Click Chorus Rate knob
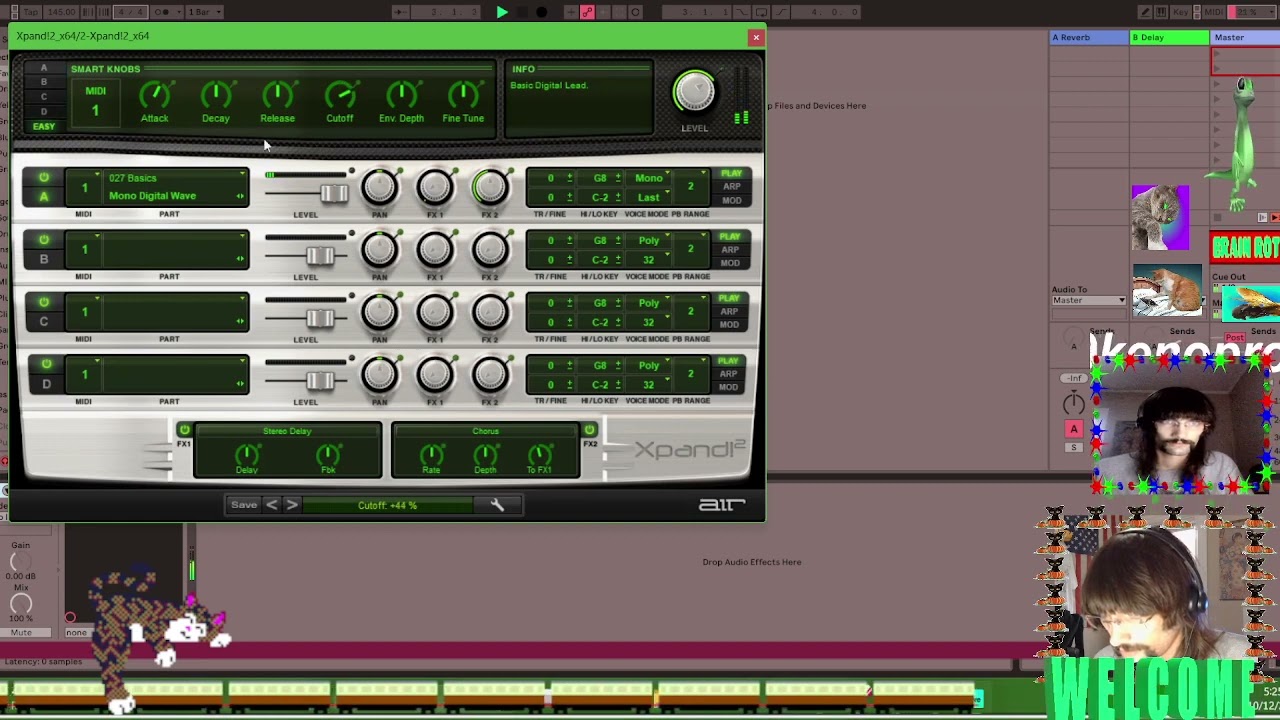The height and width of the screenshot is (720, 1280). (x=431, y=455)
